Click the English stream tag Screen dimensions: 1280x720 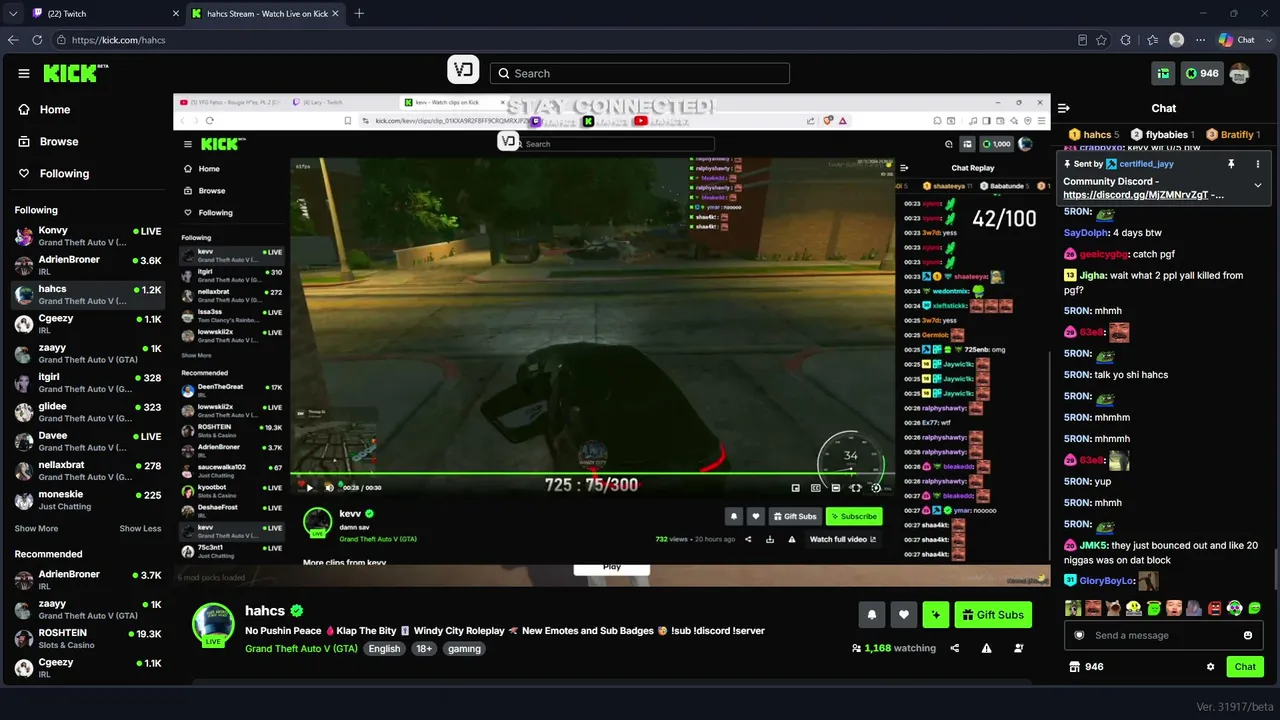click(x=384, y=649)
